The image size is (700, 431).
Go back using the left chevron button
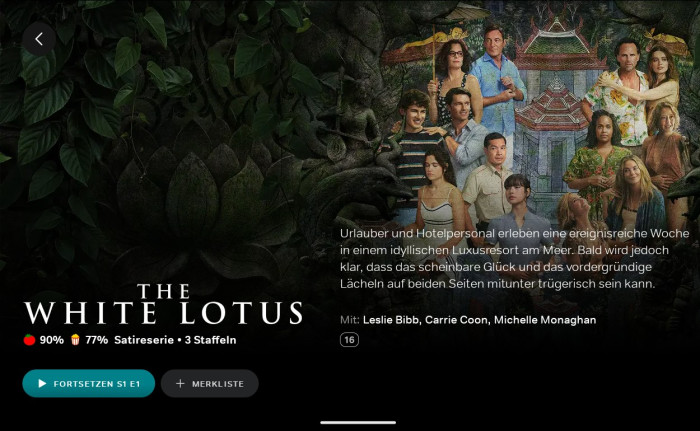point(39,39)
